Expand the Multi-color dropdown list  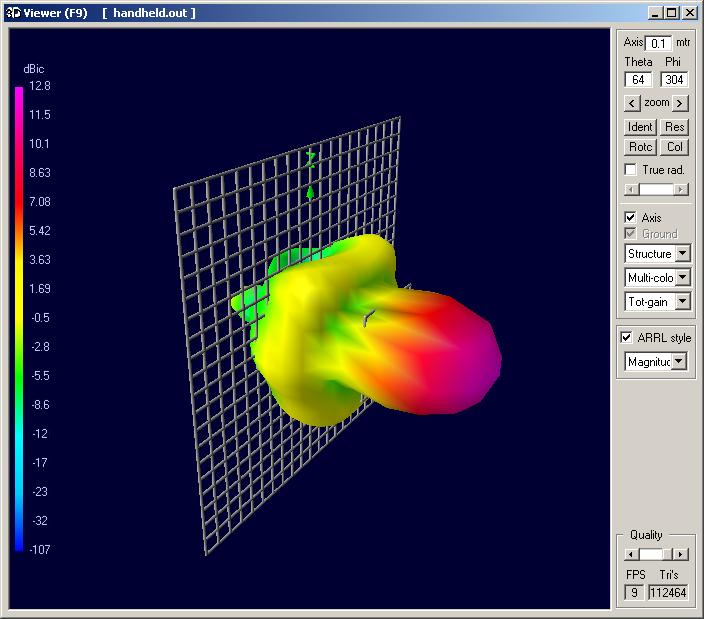(682, 278)
